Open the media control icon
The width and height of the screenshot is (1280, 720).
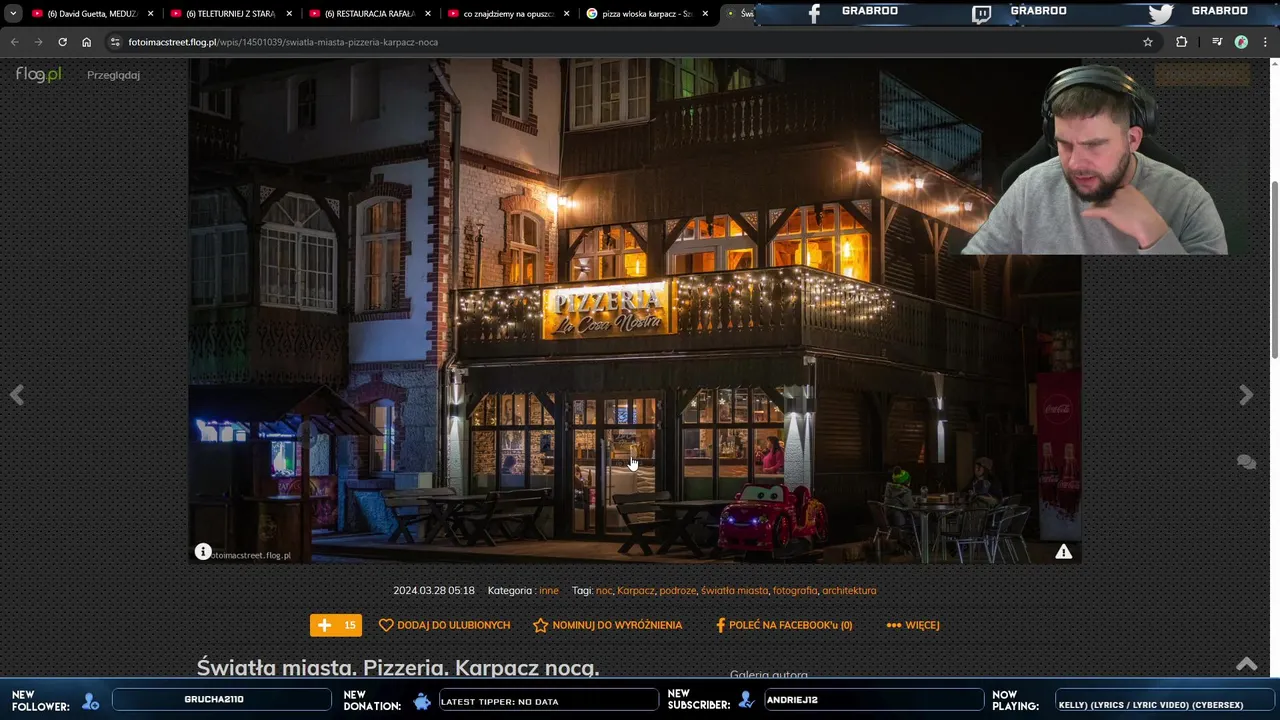1217,42
